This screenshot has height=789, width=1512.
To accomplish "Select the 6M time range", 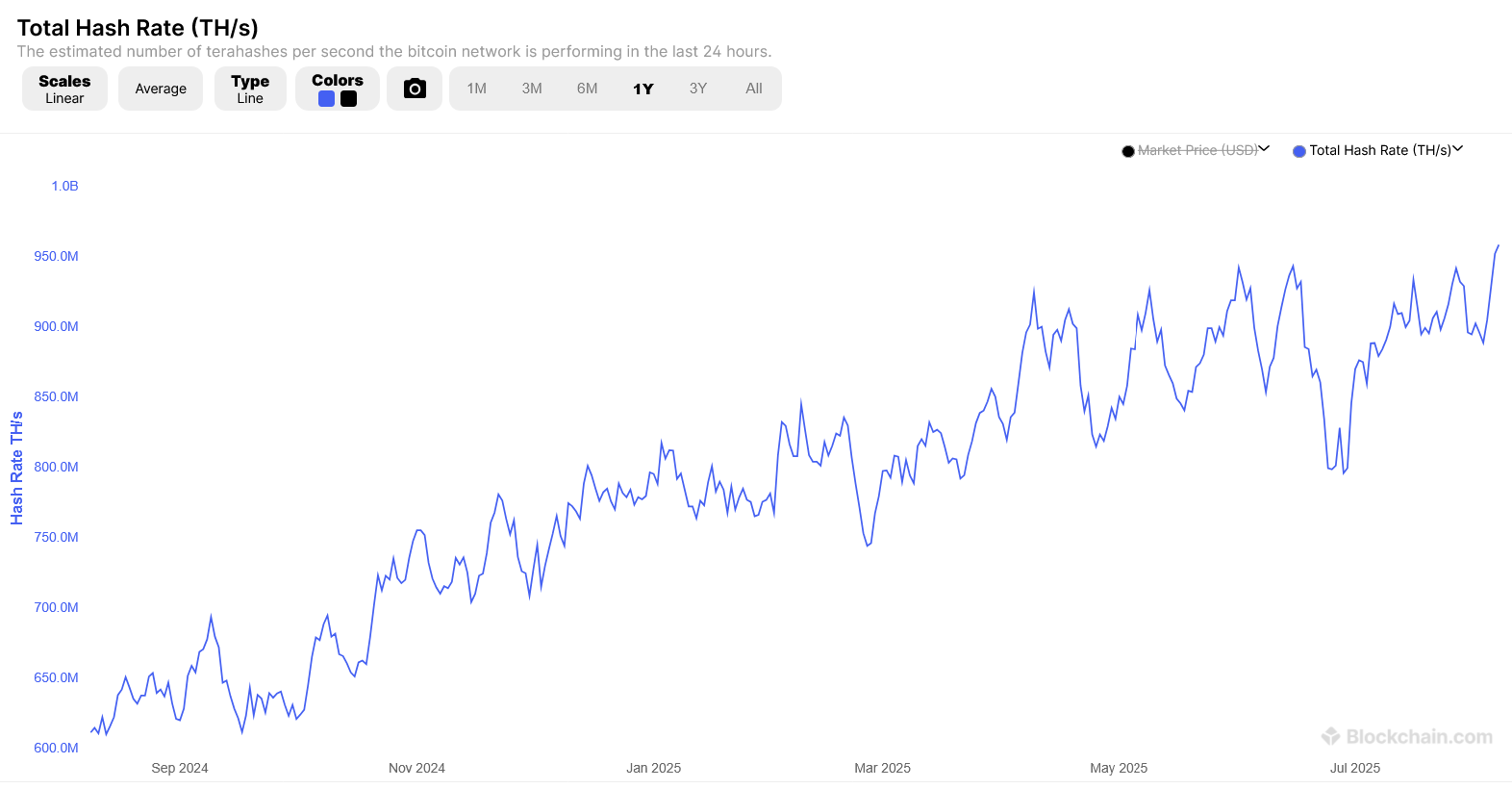I will click(x=588, y=89).
